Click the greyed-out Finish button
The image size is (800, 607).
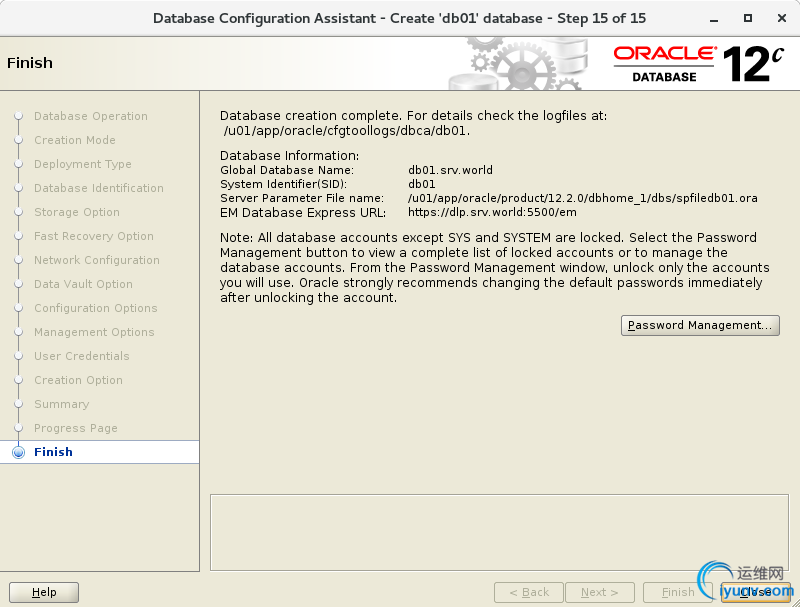tap(678, 592)
